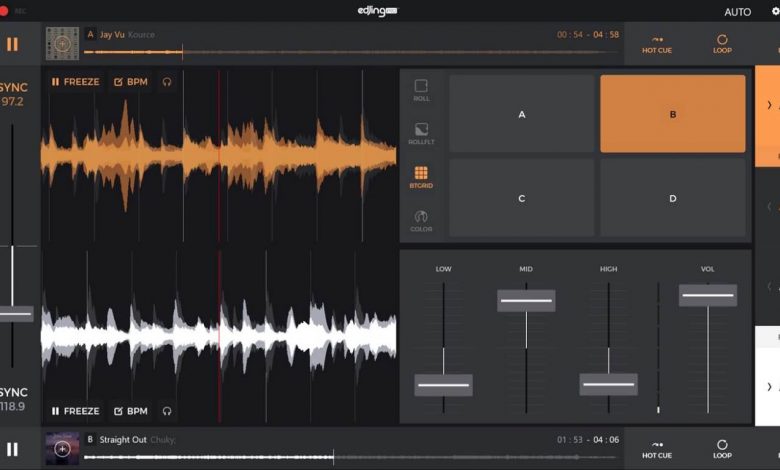Toggle headphone cue on bottom deck
Screen dimensions: 780x470
pos(167,411)
